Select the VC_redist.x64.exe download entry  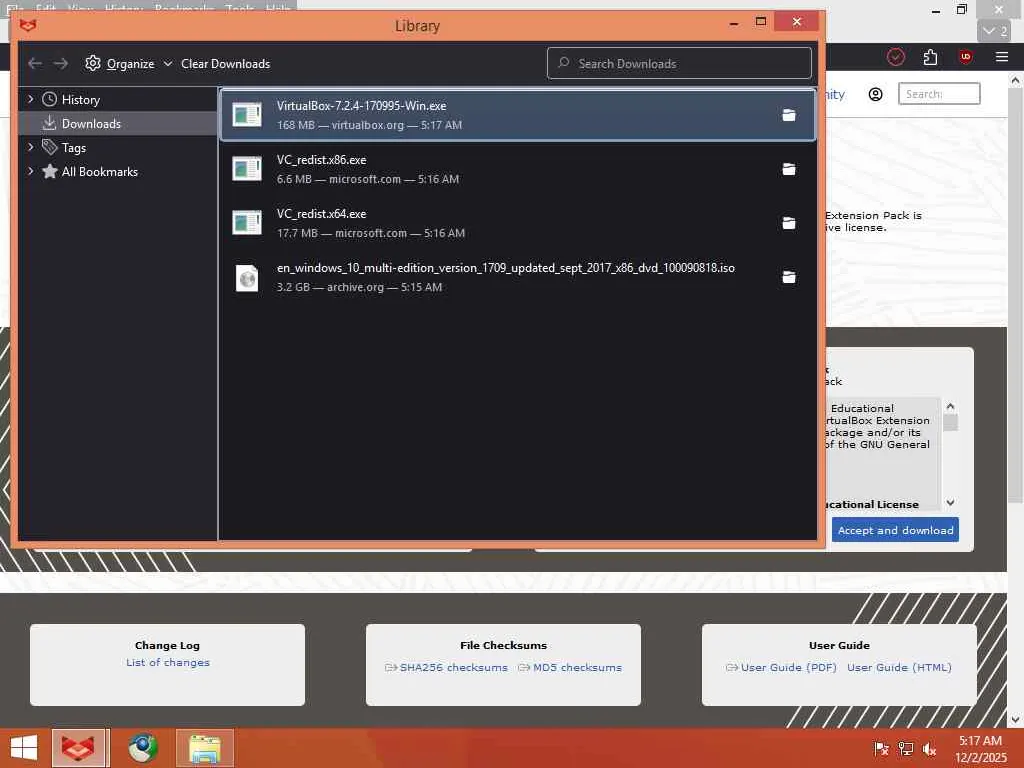tap(518, 223)
